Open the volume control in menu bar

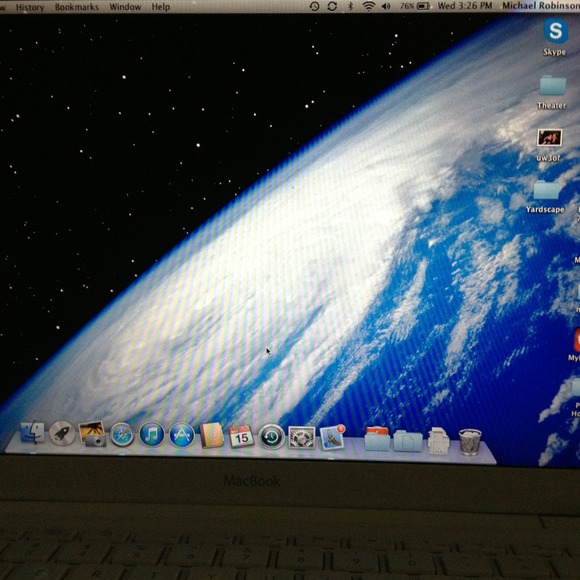click(x=386, y=6)
